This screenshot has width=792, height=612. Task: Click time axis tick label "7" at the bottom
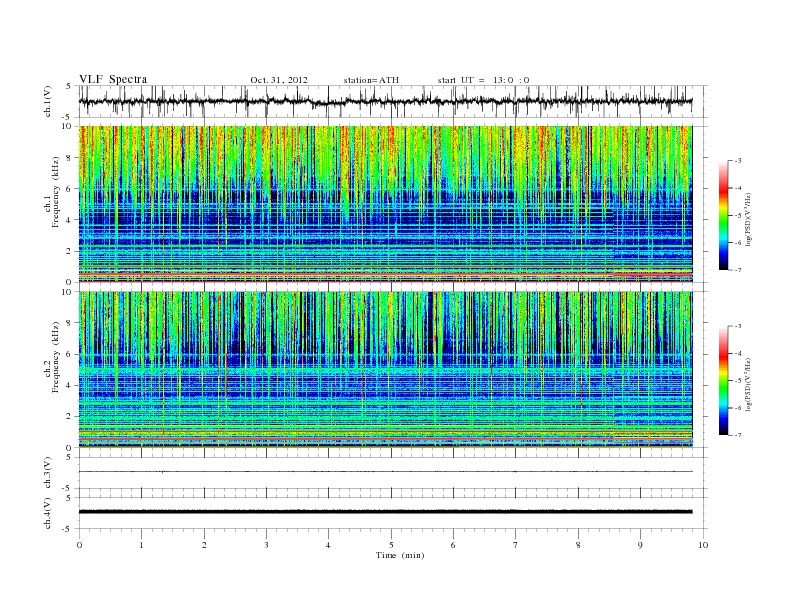[515, 545]
